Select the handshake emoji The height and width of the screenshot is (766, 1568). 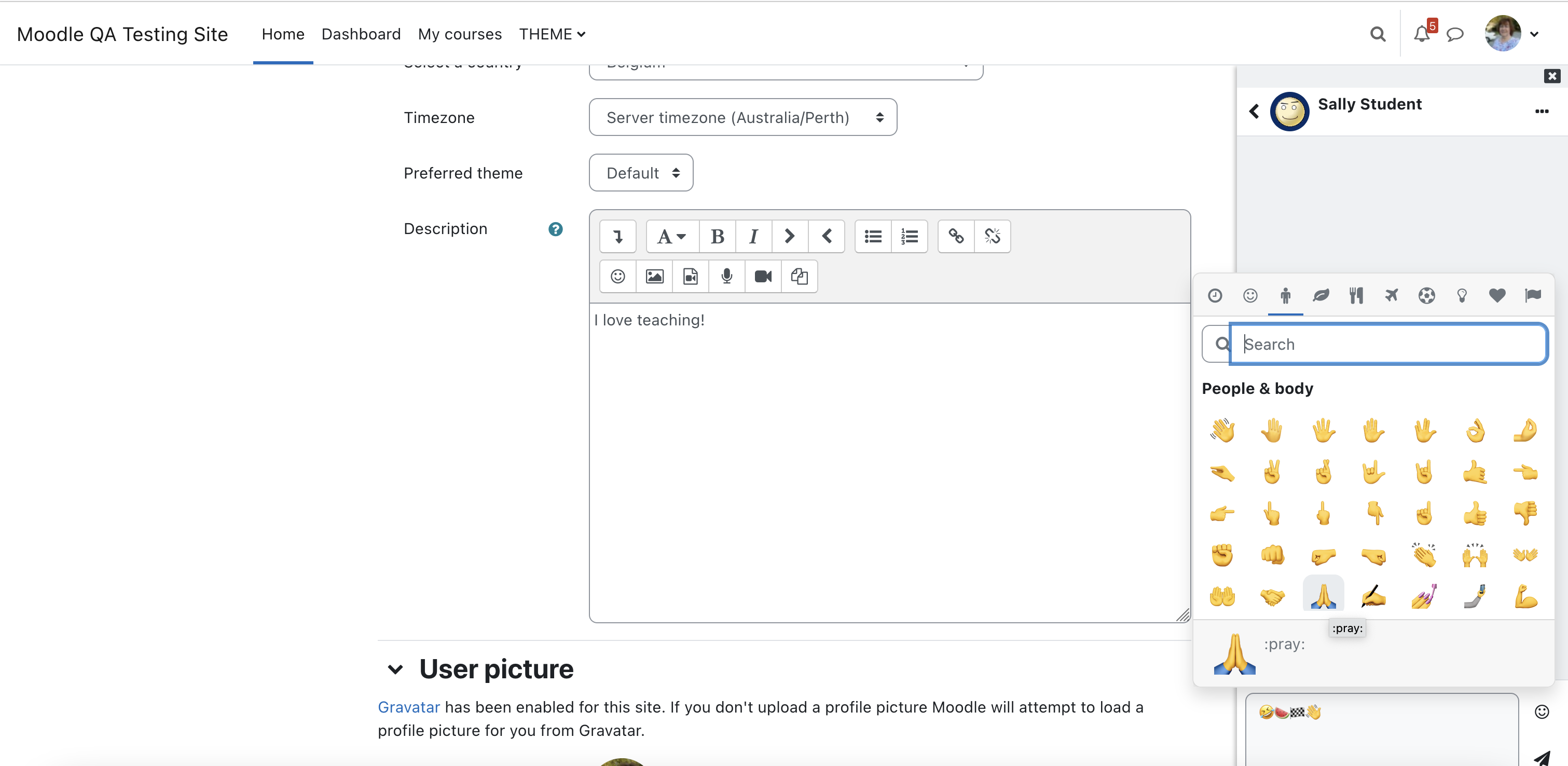point(1272,596)
